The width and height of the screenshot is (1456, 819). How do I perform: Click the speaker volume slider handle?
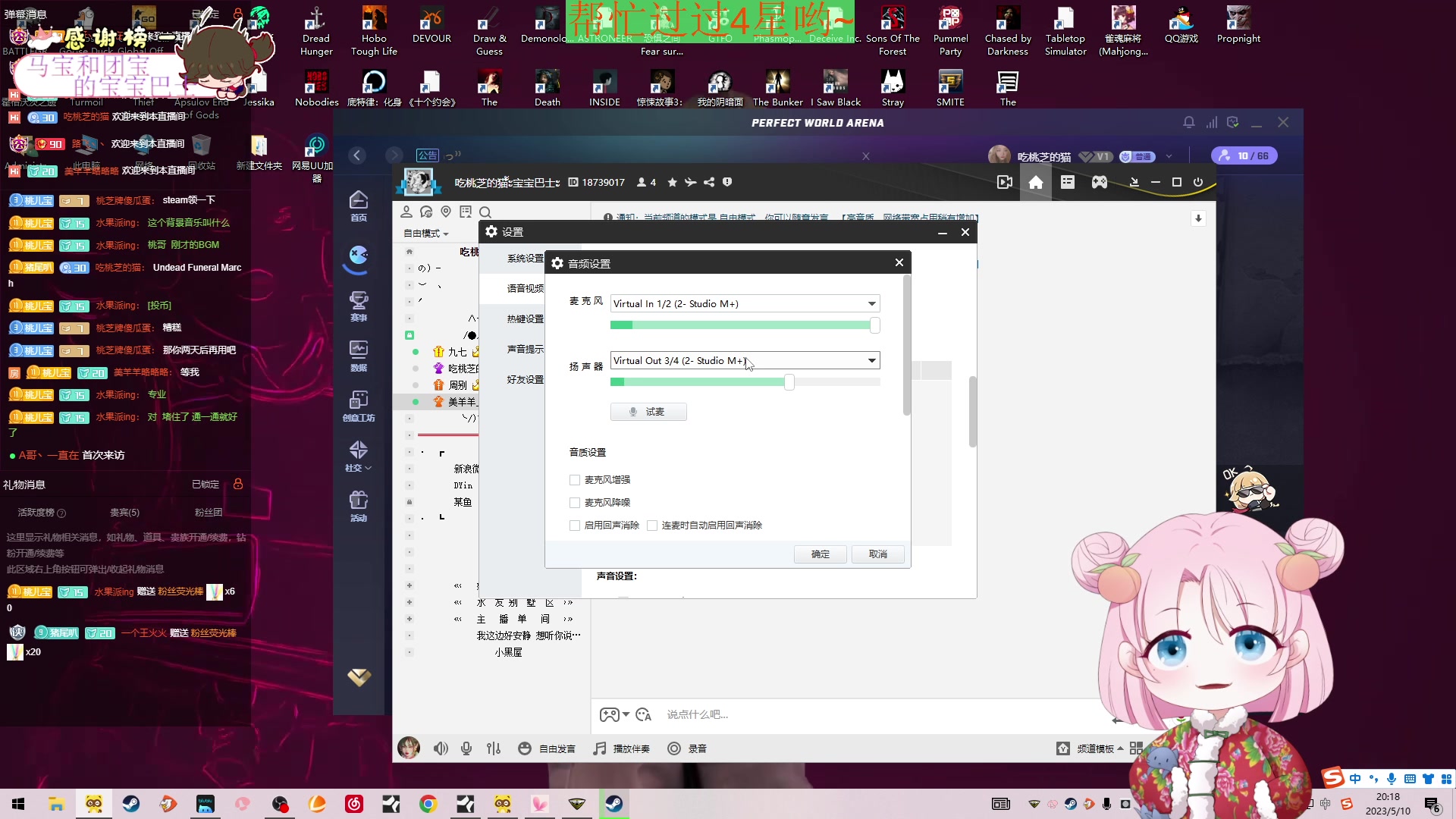coord(789,382)
